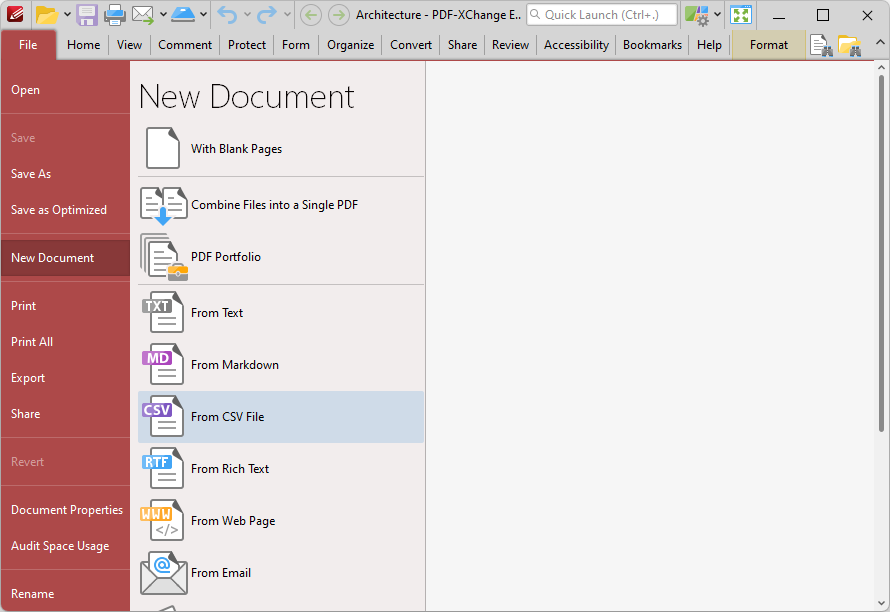This screenshot has width=890, height=612.
Task: Switch to the Organize ribbon tab
Action: pos(350,45)
